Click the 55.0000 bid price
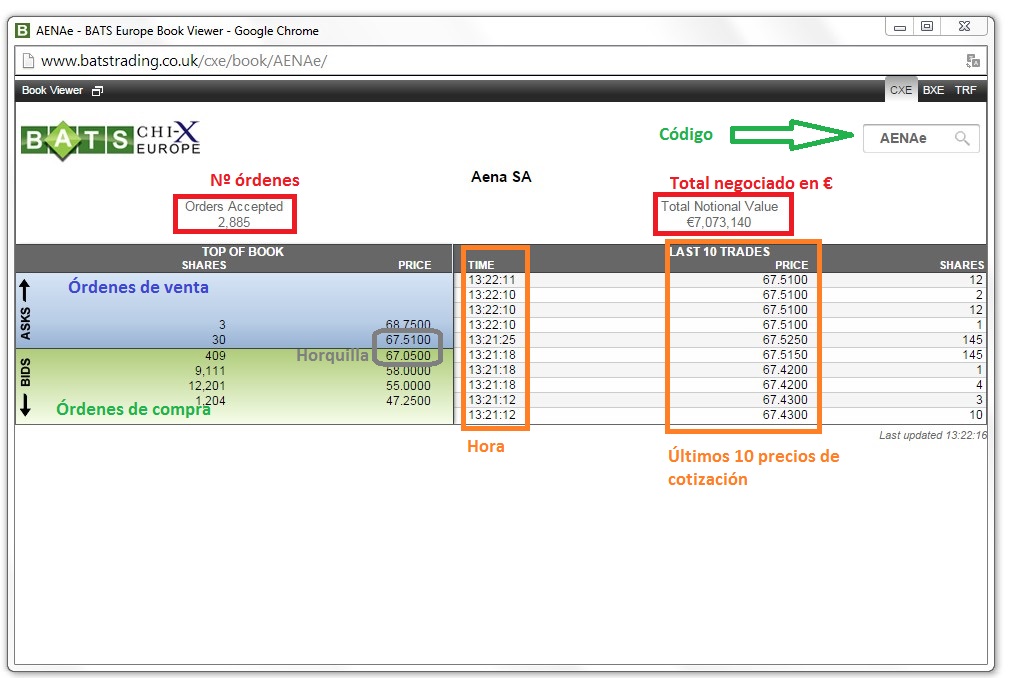 click(408, 385)
